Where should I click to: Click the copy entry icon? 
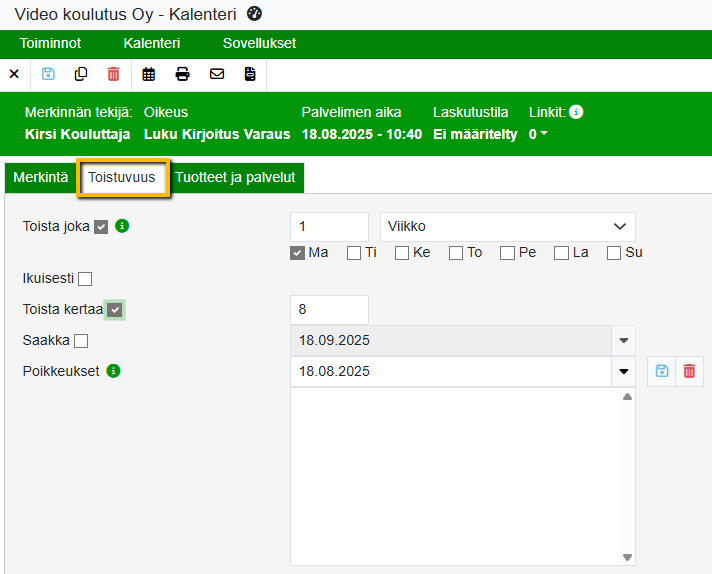coord(81,74)
